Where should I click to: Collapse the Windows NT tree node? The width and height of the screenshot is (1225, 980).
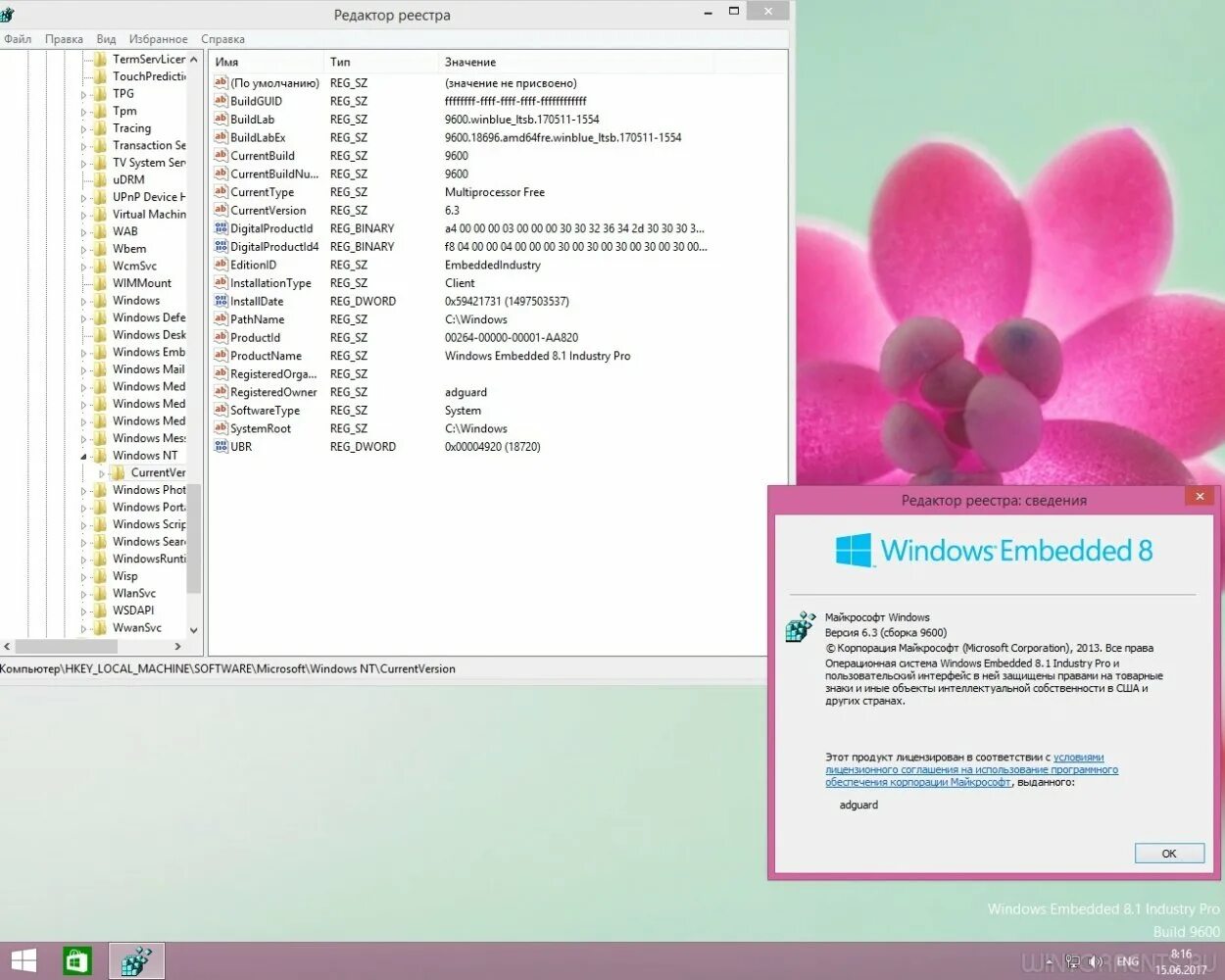pyautogui.click(x=84, y=457)
